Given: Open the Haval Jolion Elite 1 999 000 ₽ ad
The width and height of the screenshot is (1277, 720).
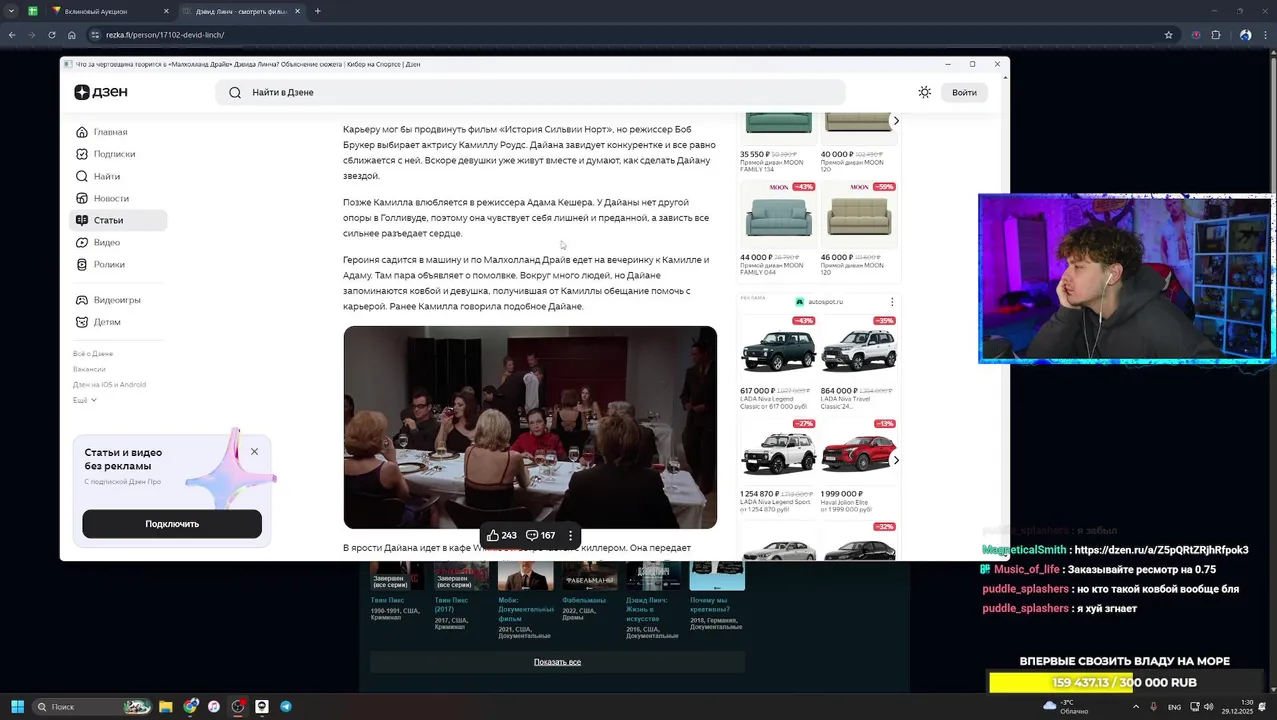Looking at the screenshot, I should [x=858, y=466].
